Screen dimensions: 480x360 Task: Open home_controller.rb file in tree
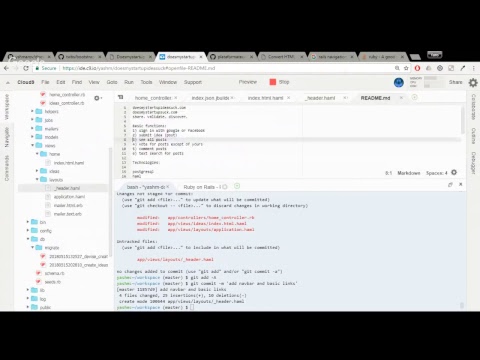67,95
